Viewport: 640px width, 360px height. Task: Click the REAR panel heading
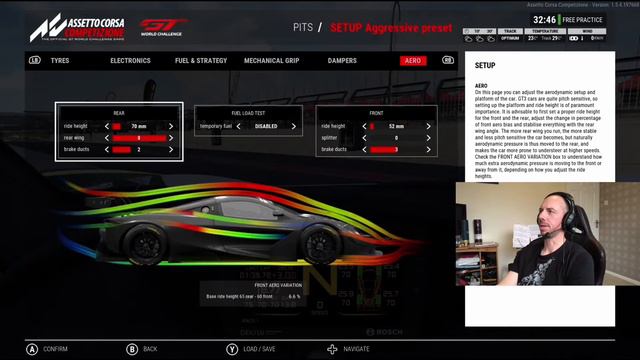coord(119,113)
